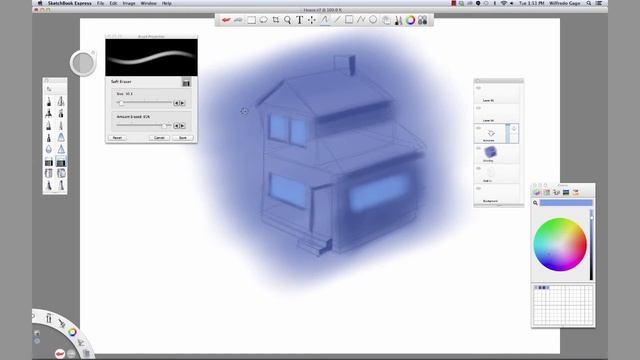The image size is (640, 360).
Task: Select the pencil brush in brush palette
Action: [x=49, y=101]
